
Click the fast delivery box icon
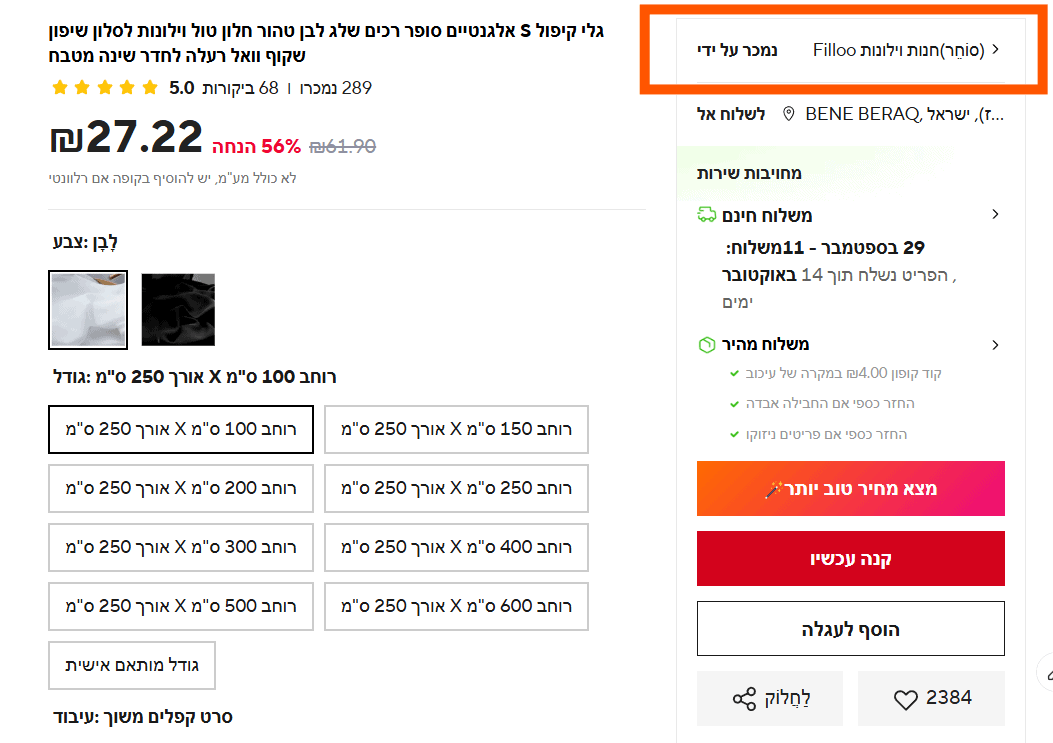[707, 345]
